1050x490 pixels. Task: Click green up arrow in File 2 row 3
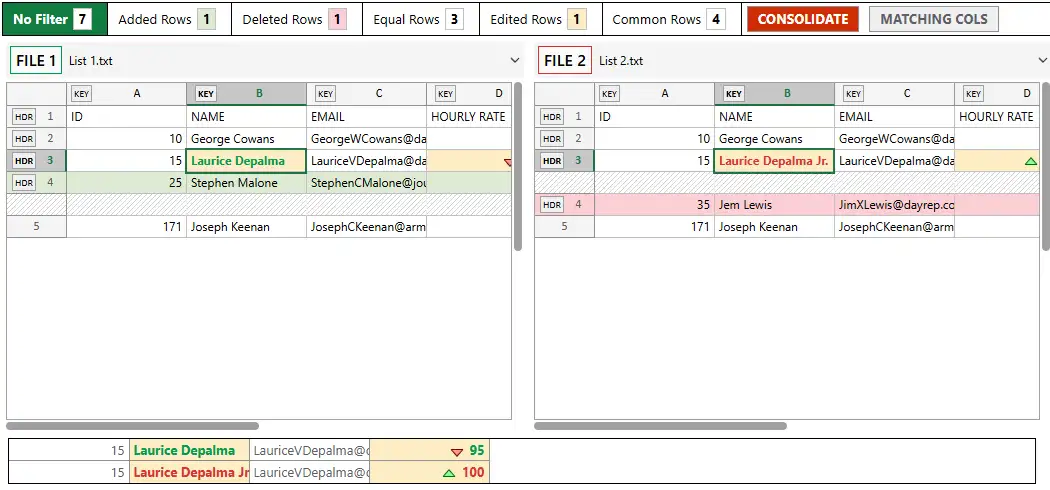tap(1031, 162)
